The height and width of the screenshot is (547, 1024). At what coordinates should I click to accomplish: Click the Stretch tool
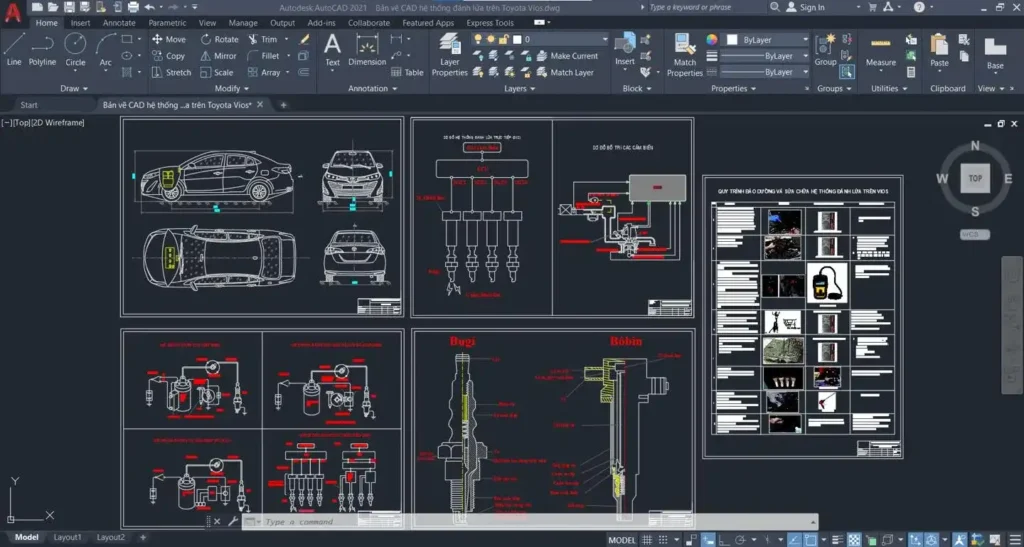[171, 72]
